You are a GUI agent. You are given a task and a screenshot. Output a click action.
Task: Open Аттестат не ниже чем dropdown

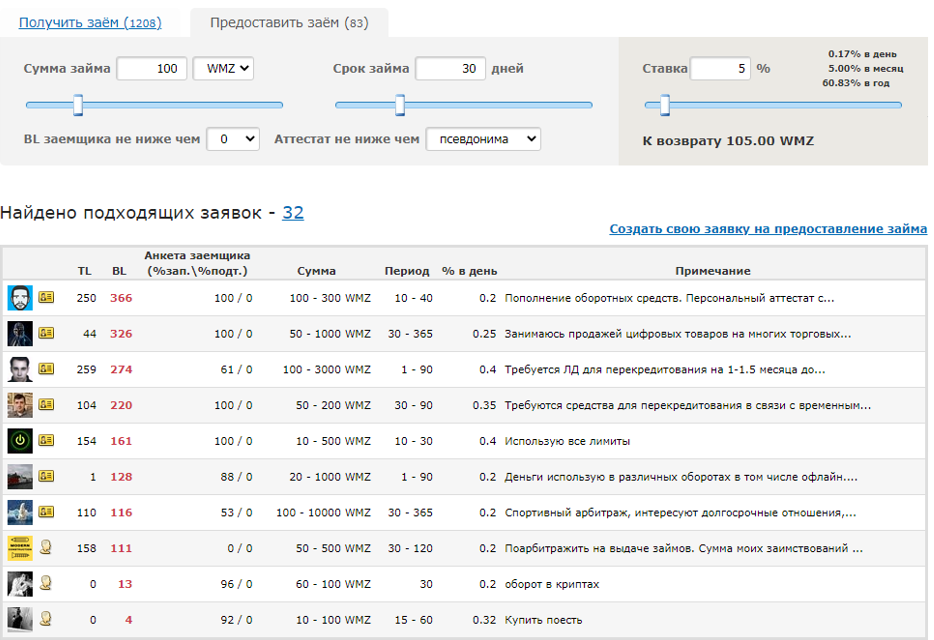coord(483,139)
